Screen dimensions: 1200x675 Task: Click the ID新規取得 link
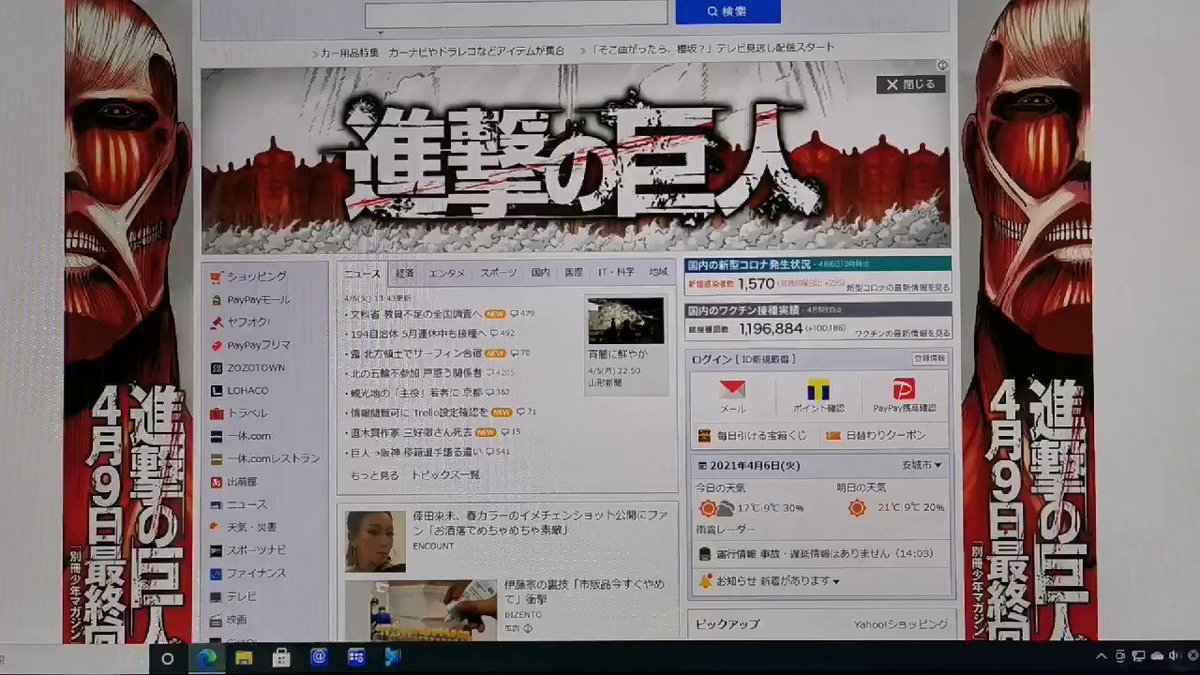(766, 359)
